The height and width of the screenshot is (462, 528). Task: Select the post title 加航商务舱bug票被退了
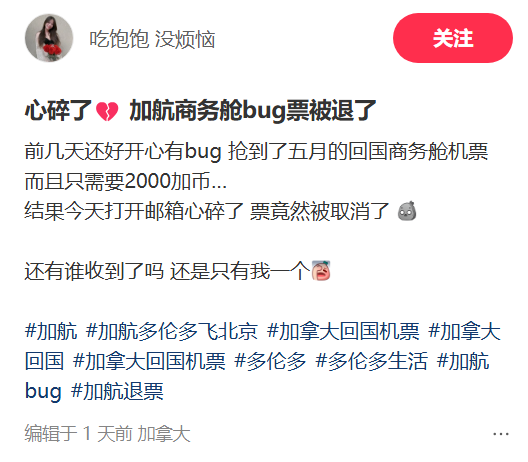[x=253, y=110]
